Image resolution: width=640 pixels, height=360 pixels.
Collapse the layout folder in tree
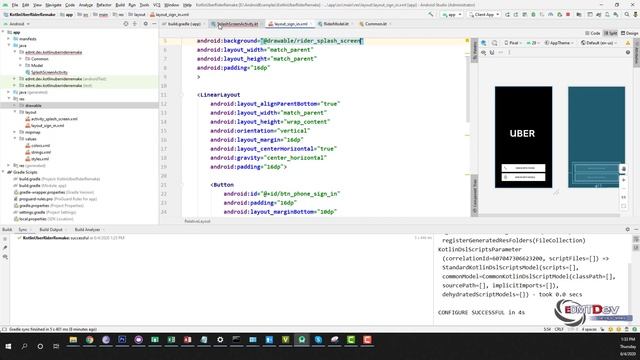coord(15,112)
